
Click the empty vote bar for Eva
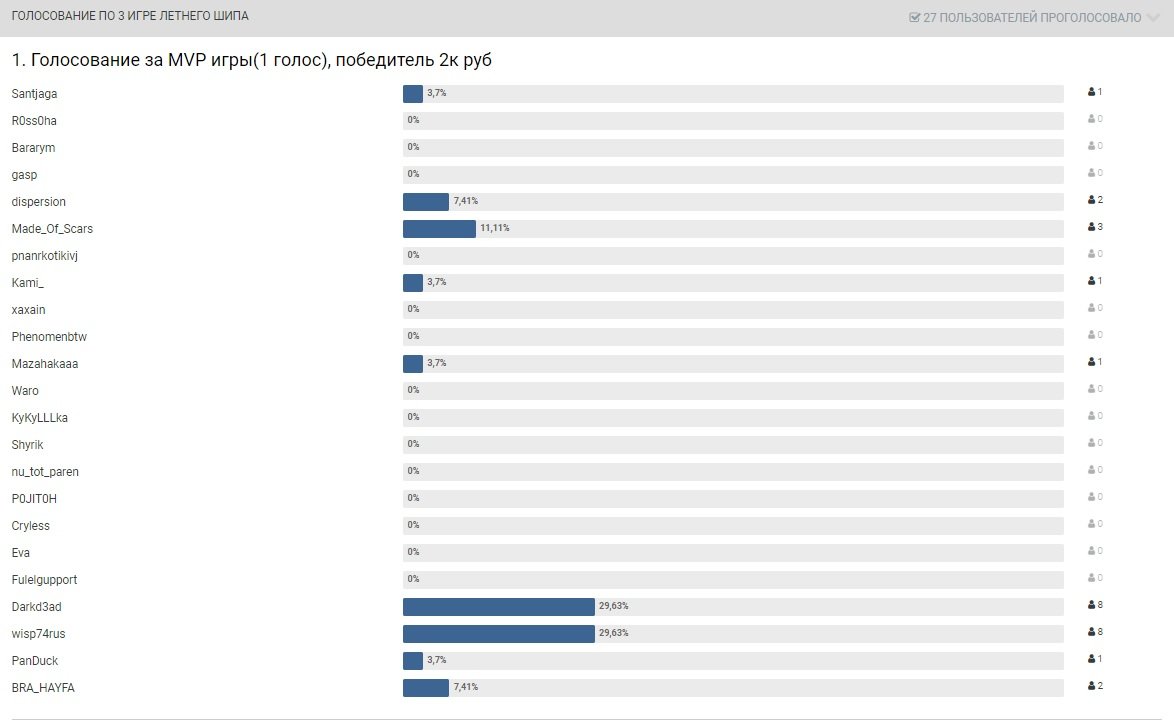(733, 552)
